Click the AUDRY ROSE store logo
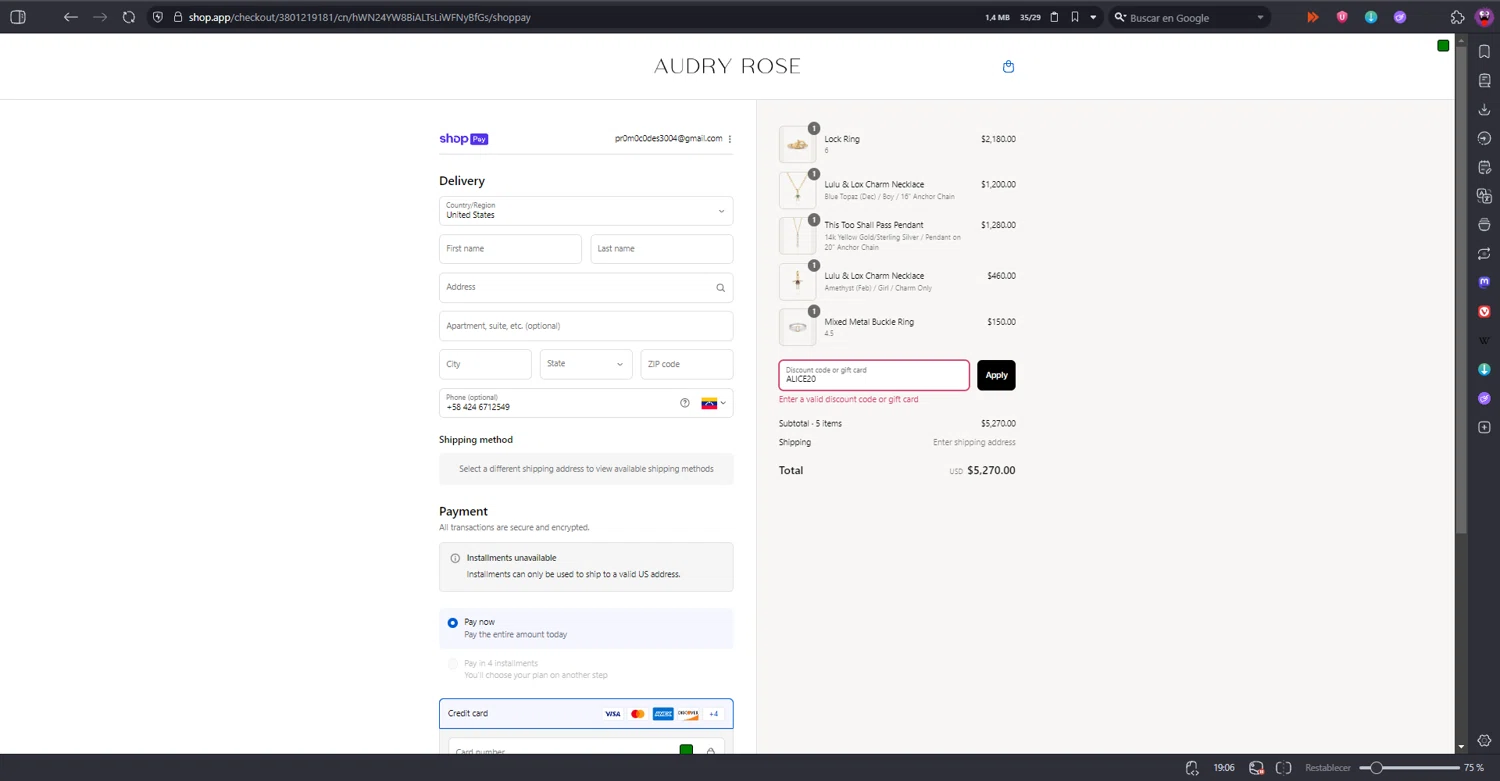The height and width of the screenshot is (781, 1500). (727, 67)
